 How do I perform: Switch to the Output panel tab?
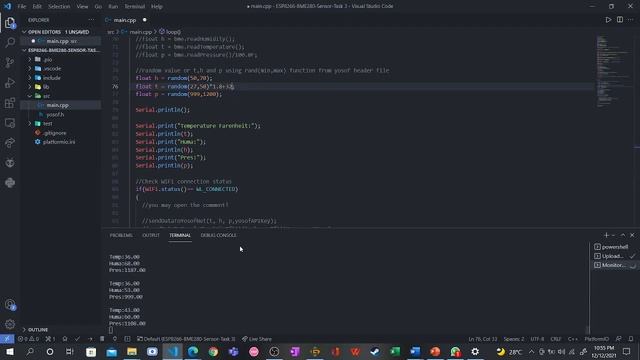point(151,236)
